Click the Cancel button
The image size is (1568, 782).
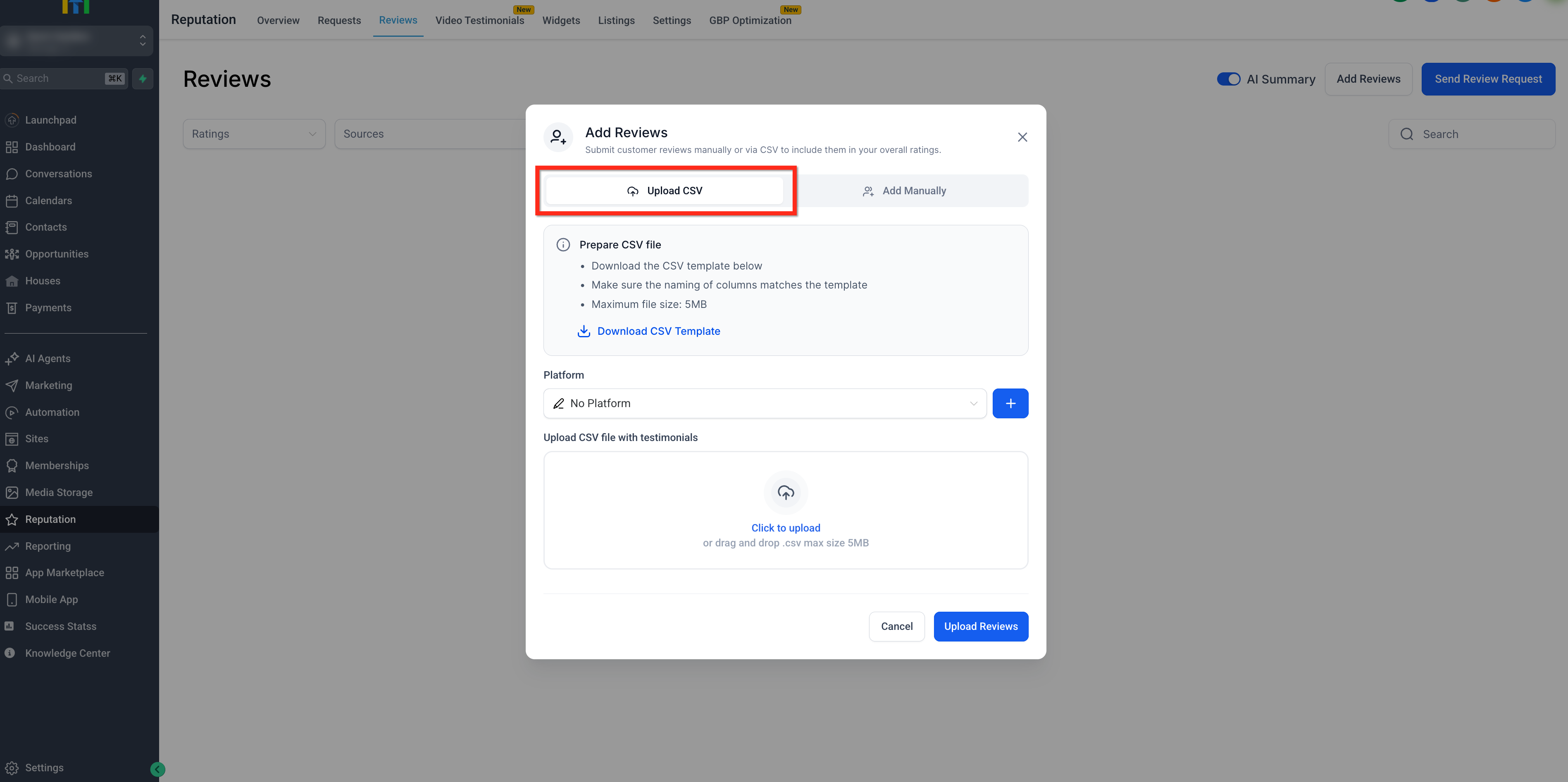pos(896,626)
